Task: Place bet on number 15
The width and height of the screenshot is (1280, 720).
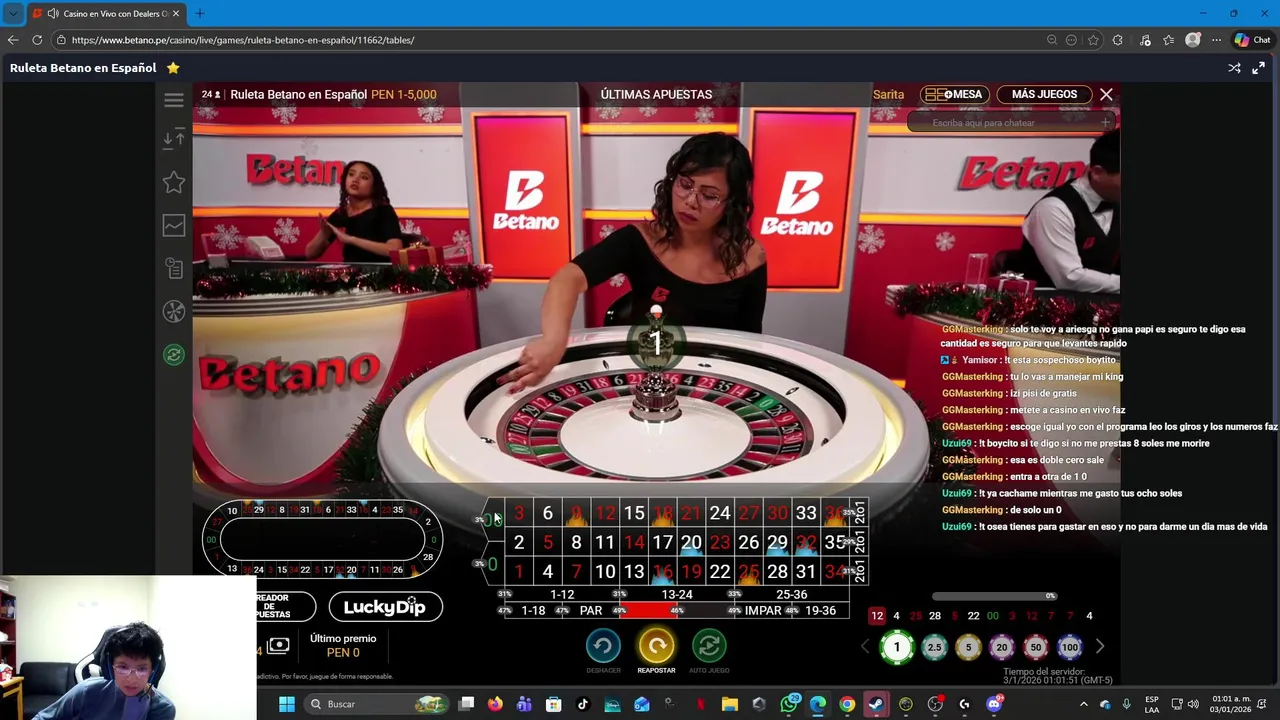Action: pos(634,513)
